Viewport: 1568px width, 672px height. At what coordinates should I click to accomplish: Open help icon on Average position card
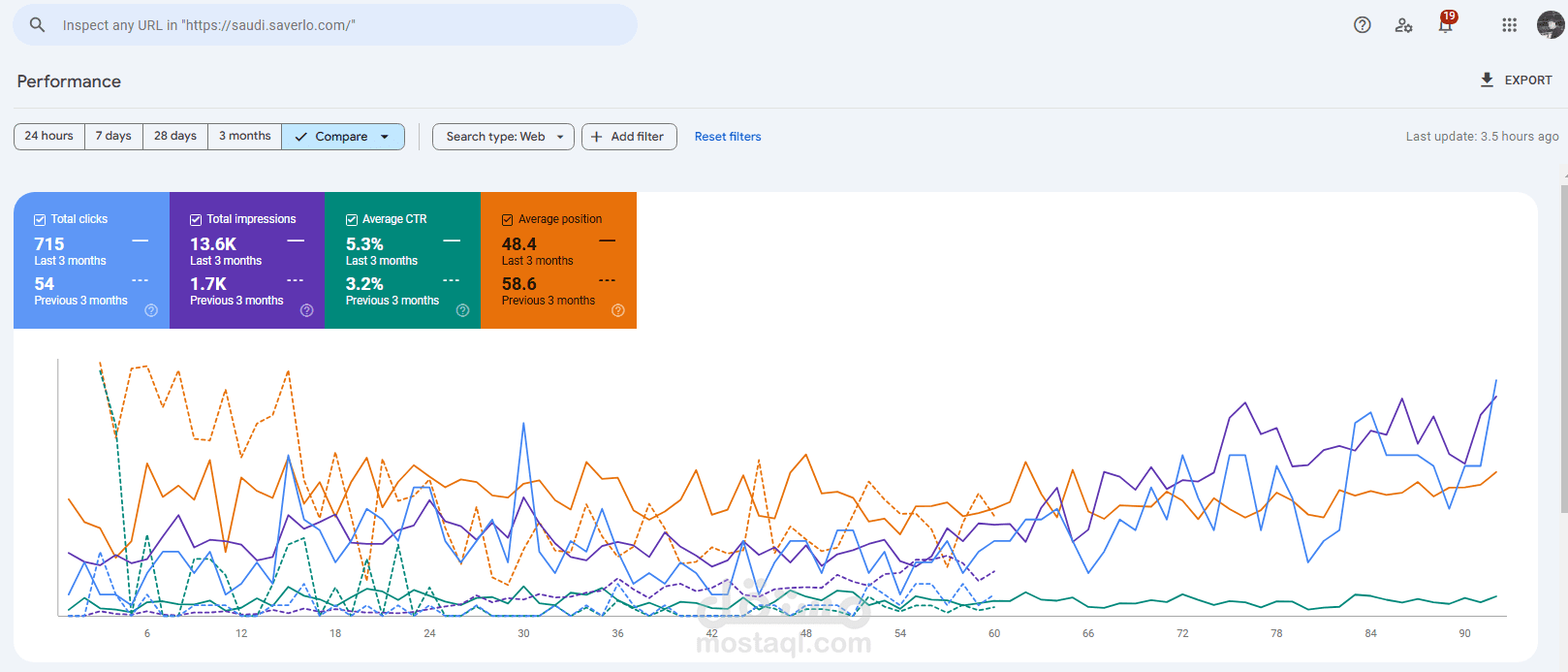tap(618, 310)
